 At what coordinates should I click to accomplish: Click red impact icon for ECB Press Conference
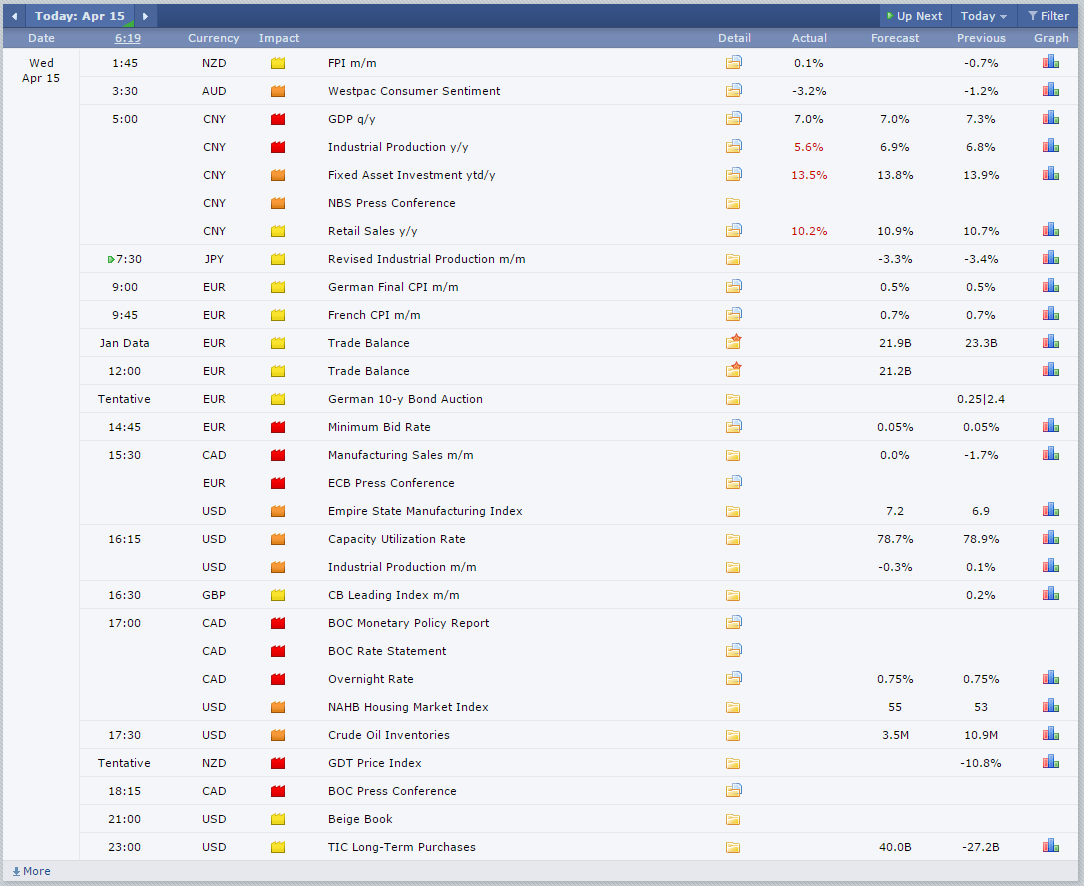278,483
